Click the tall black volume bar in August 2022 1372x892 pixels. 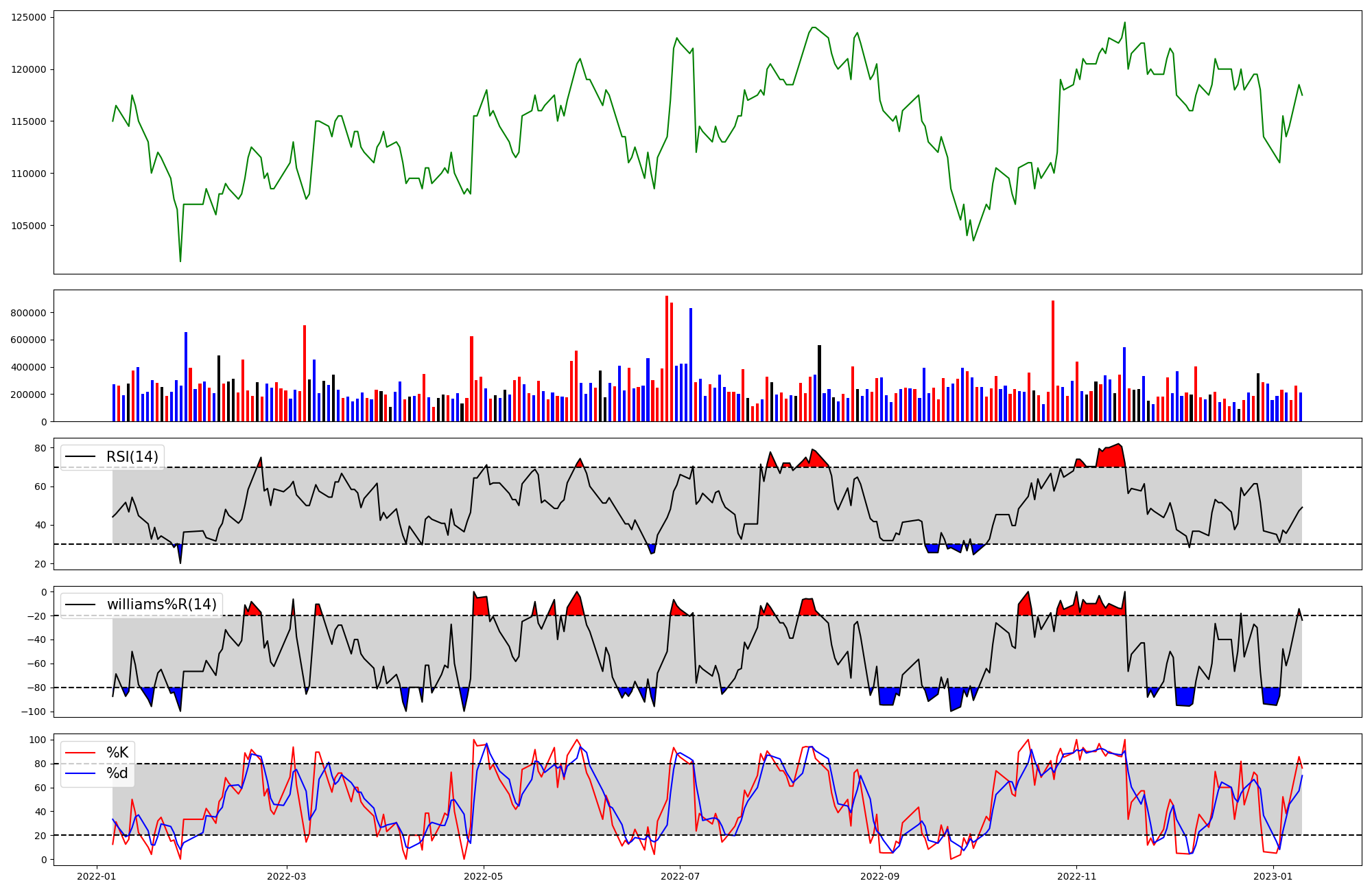tap(819, 383)
